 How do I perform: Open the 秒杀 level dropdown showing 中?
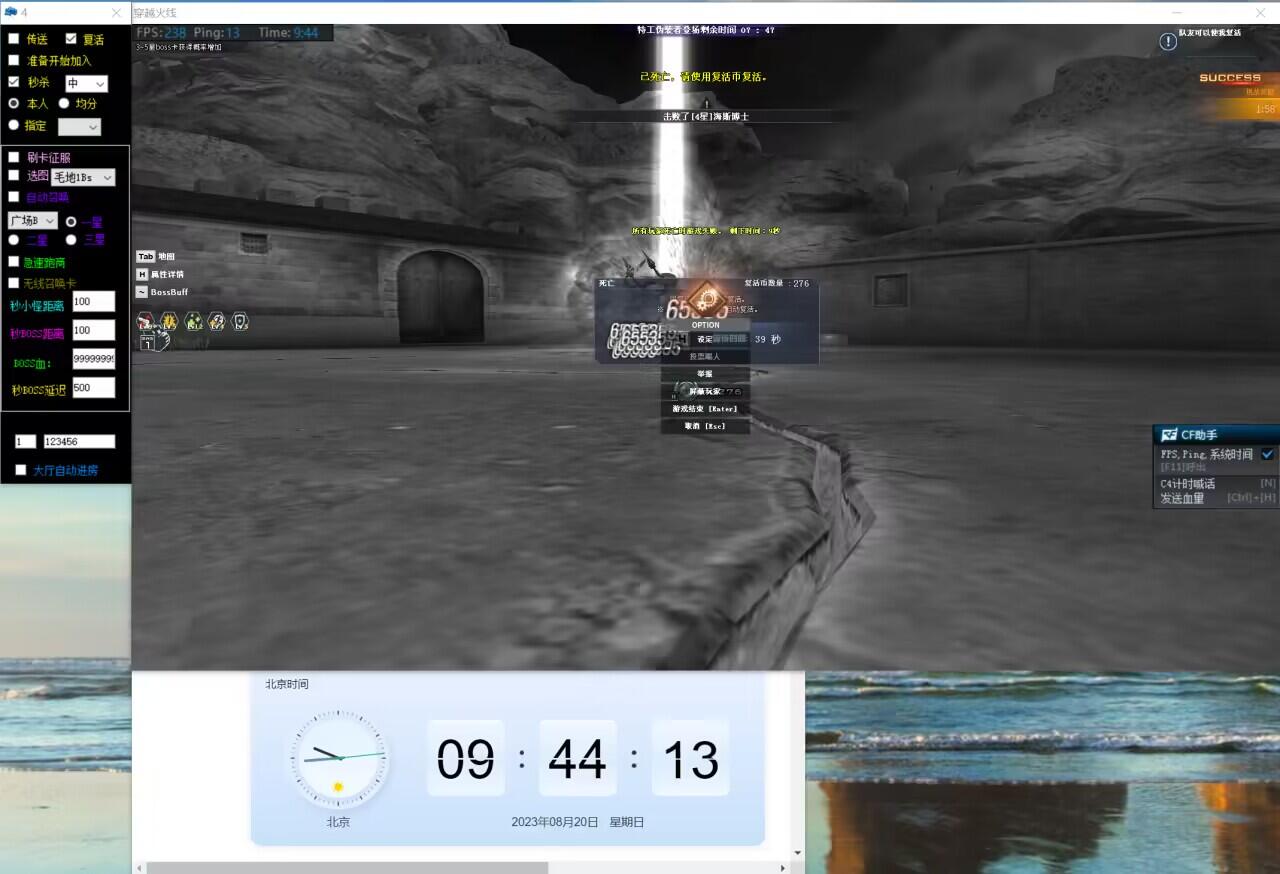click(87, 84)
